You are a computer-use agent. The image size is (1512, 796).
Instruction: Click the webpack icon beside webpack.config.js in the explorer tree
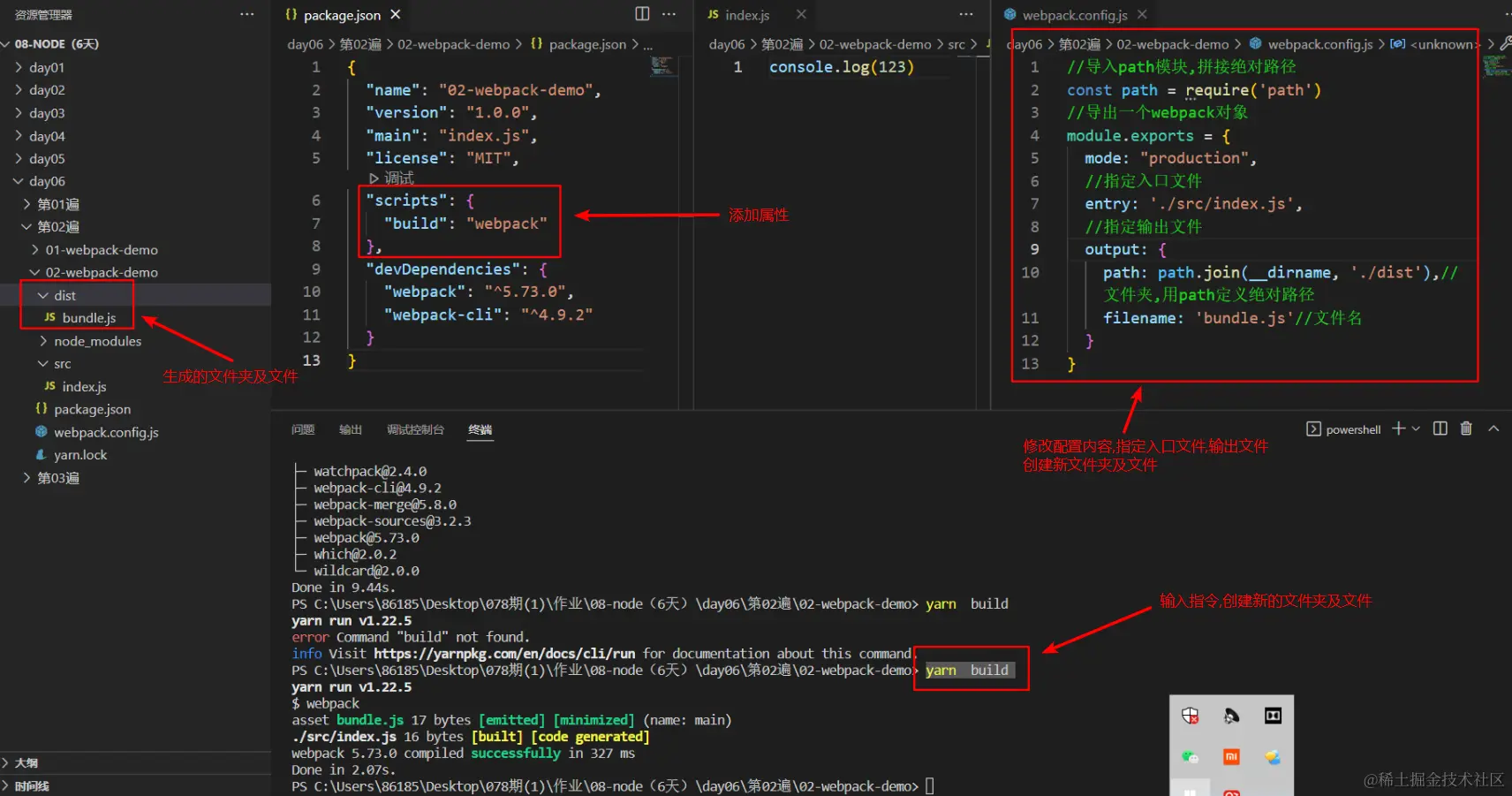point(42,432)
